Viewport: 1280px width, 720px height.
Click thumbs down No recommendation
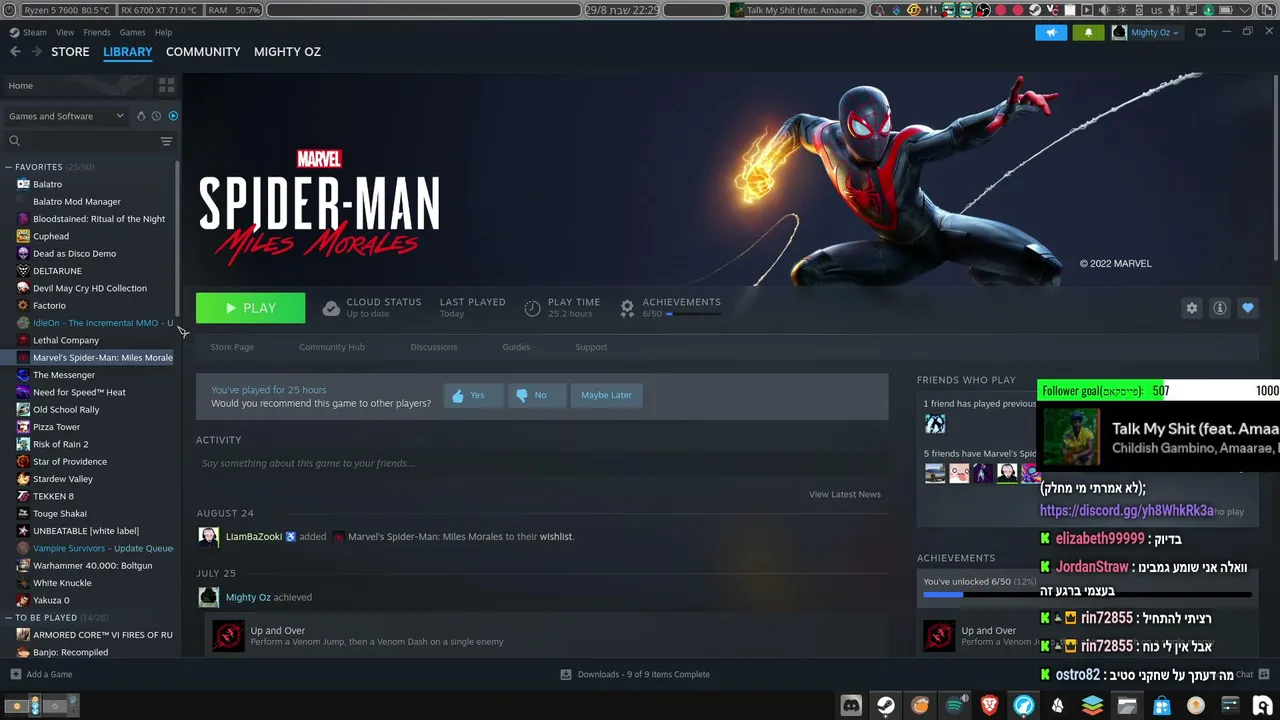pyautogui.click(x=537, y=395)
